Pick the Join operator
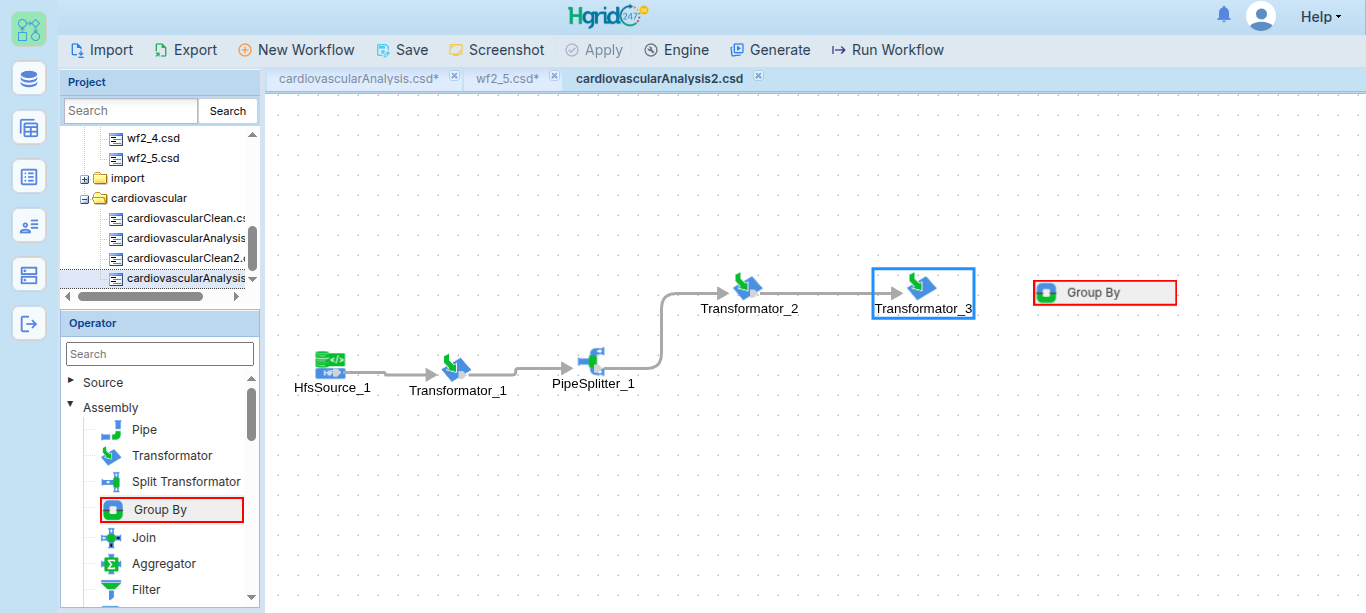Image resolution: width=1366 pixels, height=613 pixels. (130, 538)
